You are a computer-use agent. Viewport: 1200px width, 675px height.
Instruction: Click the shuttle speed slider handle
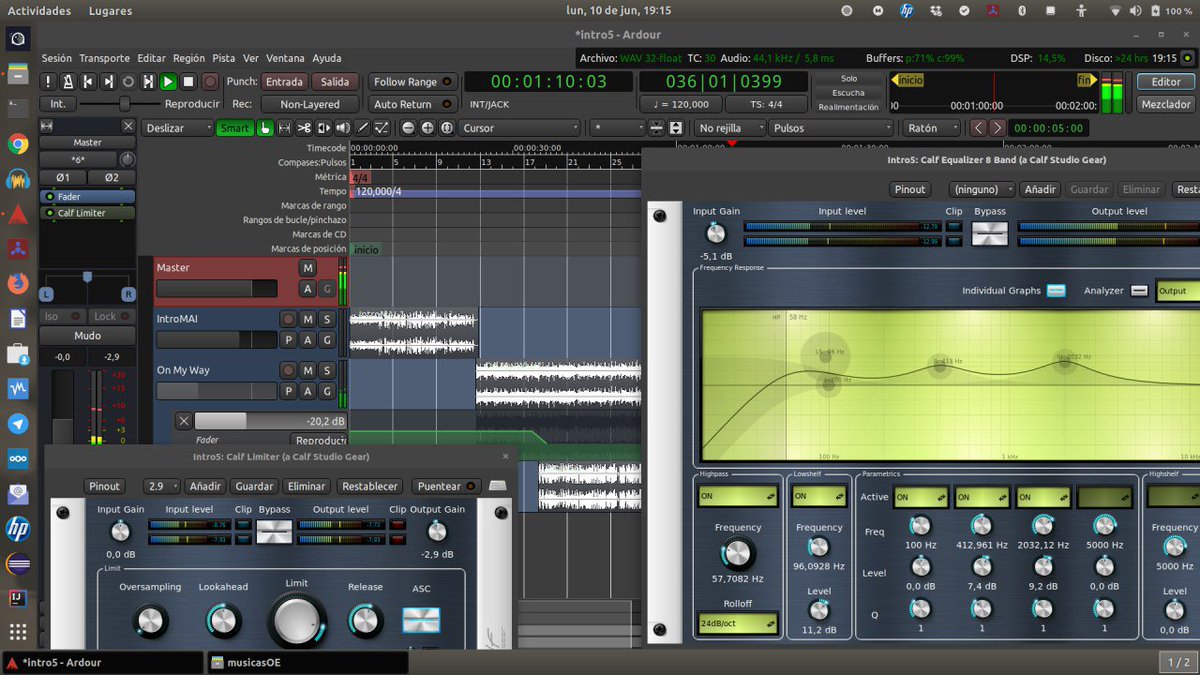click(125, 104)
